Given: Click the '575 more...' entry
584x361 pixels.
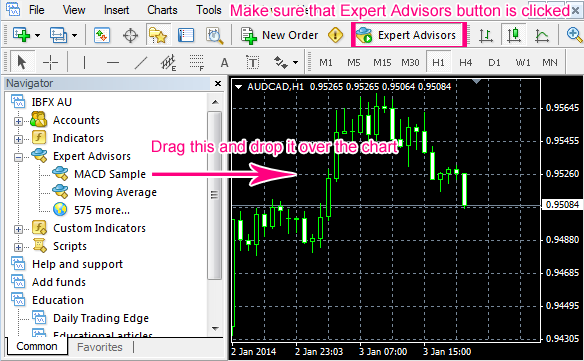Looking at the screenshot, I should pos(102,210).
